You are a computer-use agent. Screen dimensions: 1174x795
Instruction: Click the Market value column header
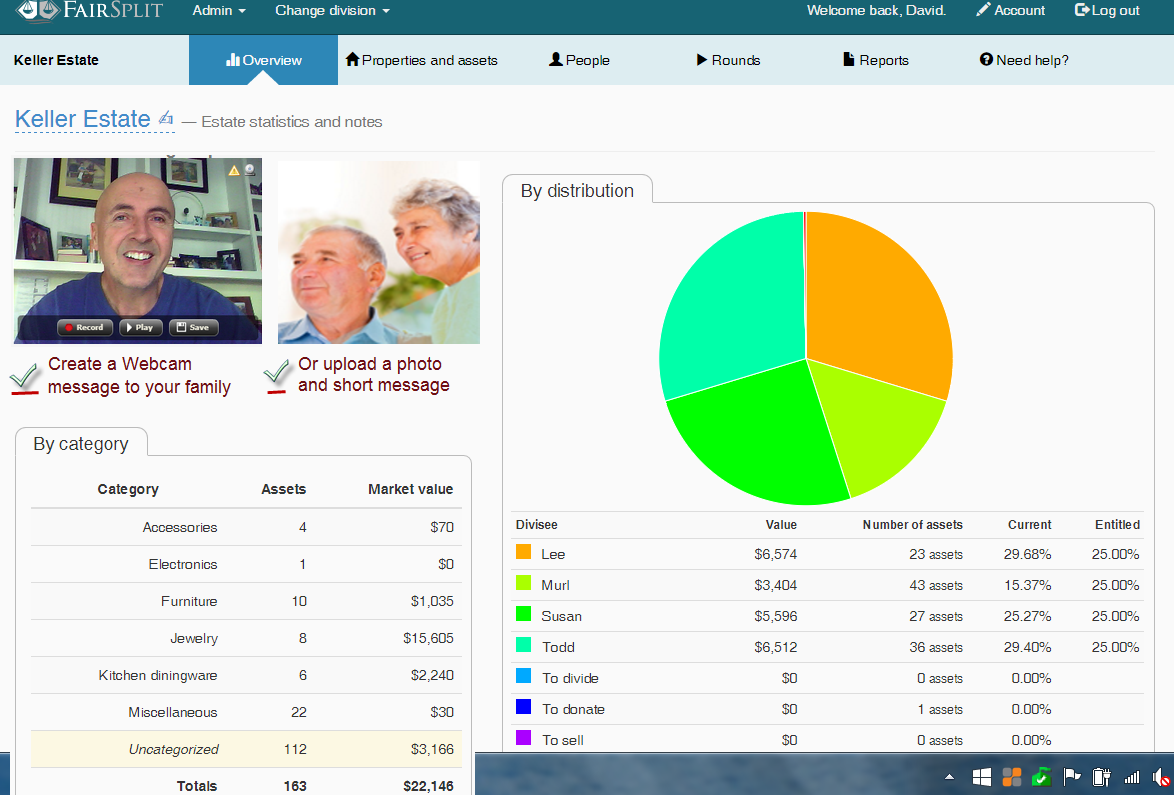410,489
